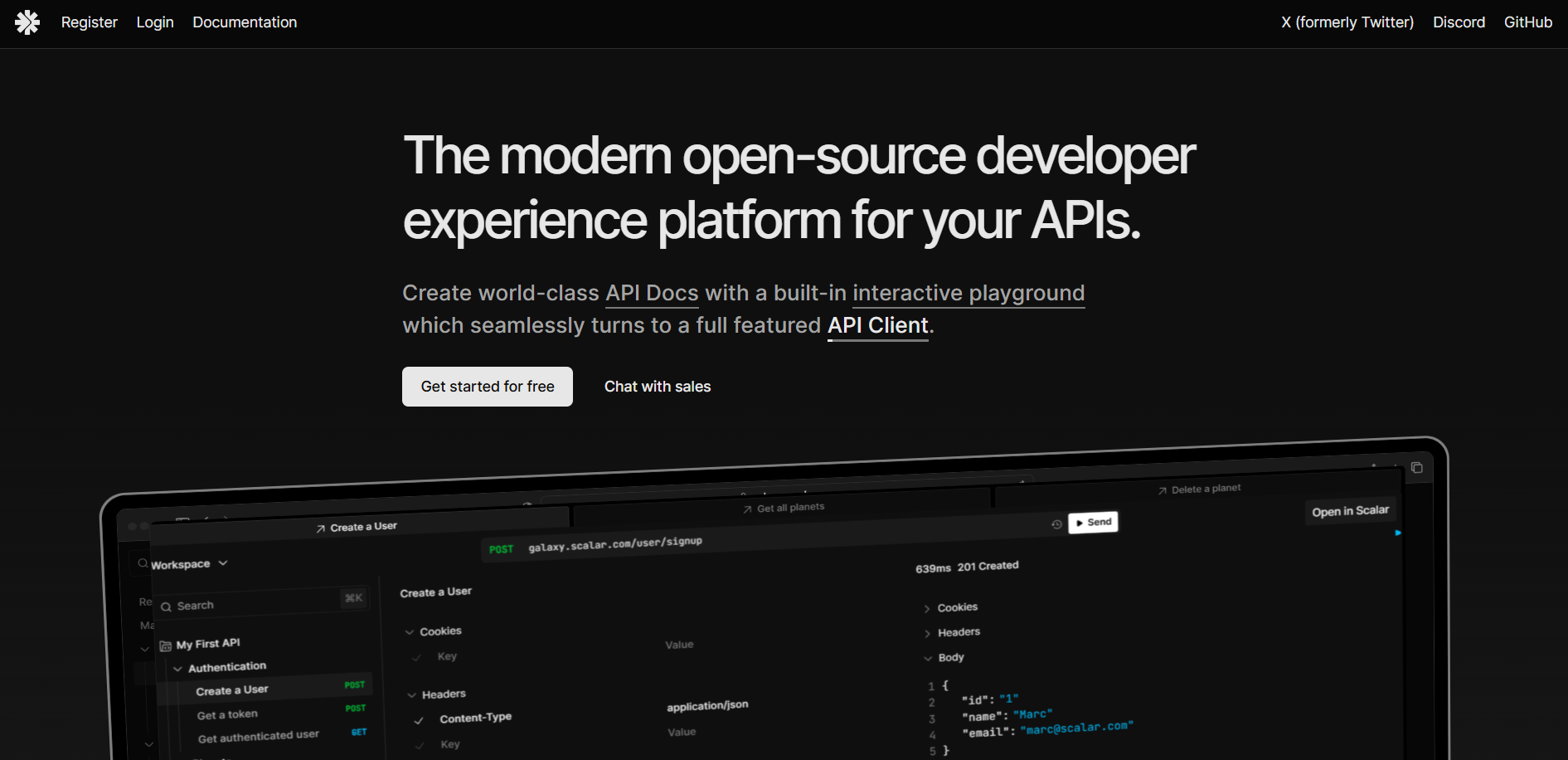Viewport: 1568px width, 760px height.
Task: Open the Documentation menu item
Action: (x=245, y=22)
